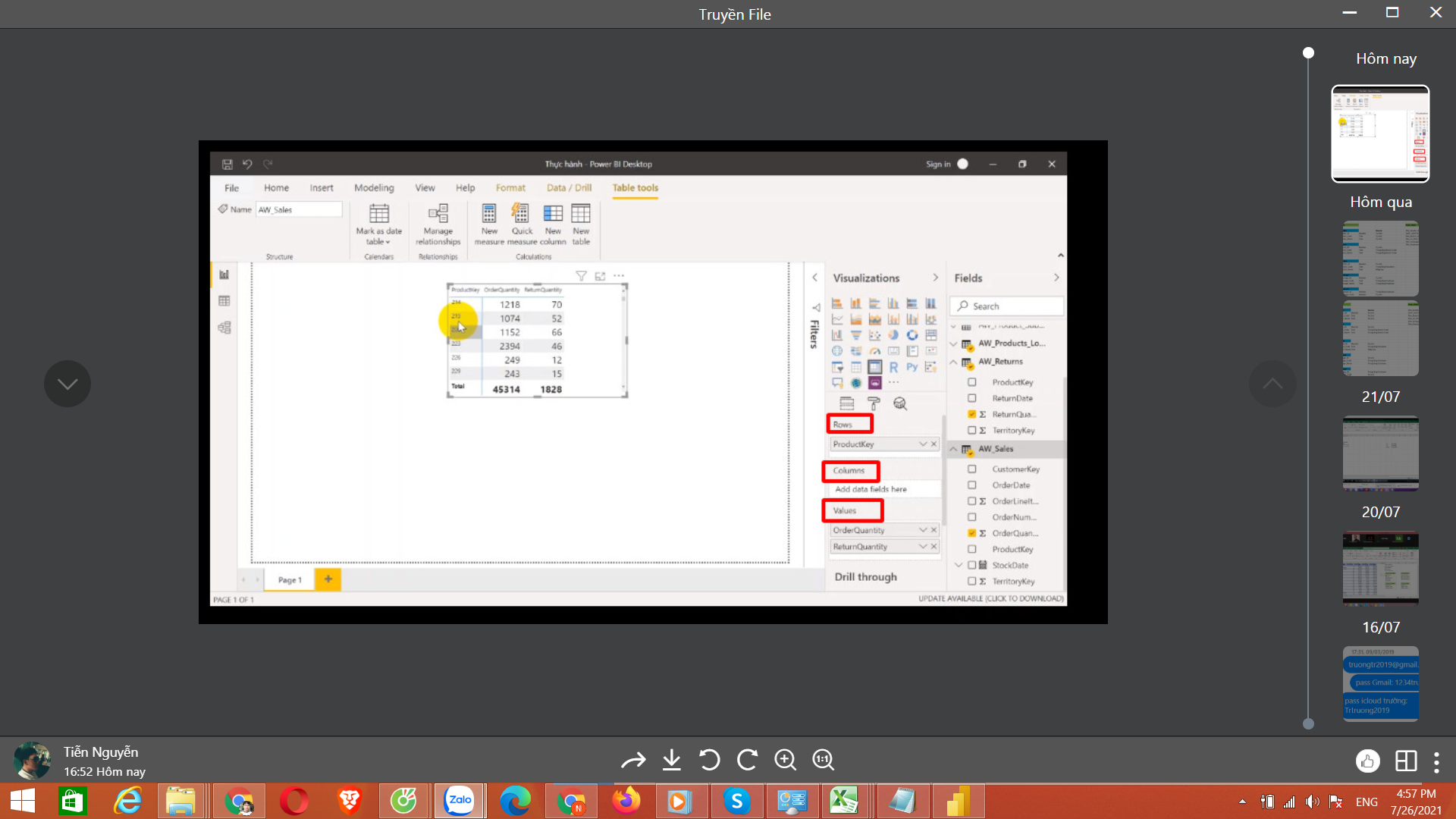Expand the AW_Products_Lo... table in Fields
1456x819 pixels.
click(x=953, y=344)
